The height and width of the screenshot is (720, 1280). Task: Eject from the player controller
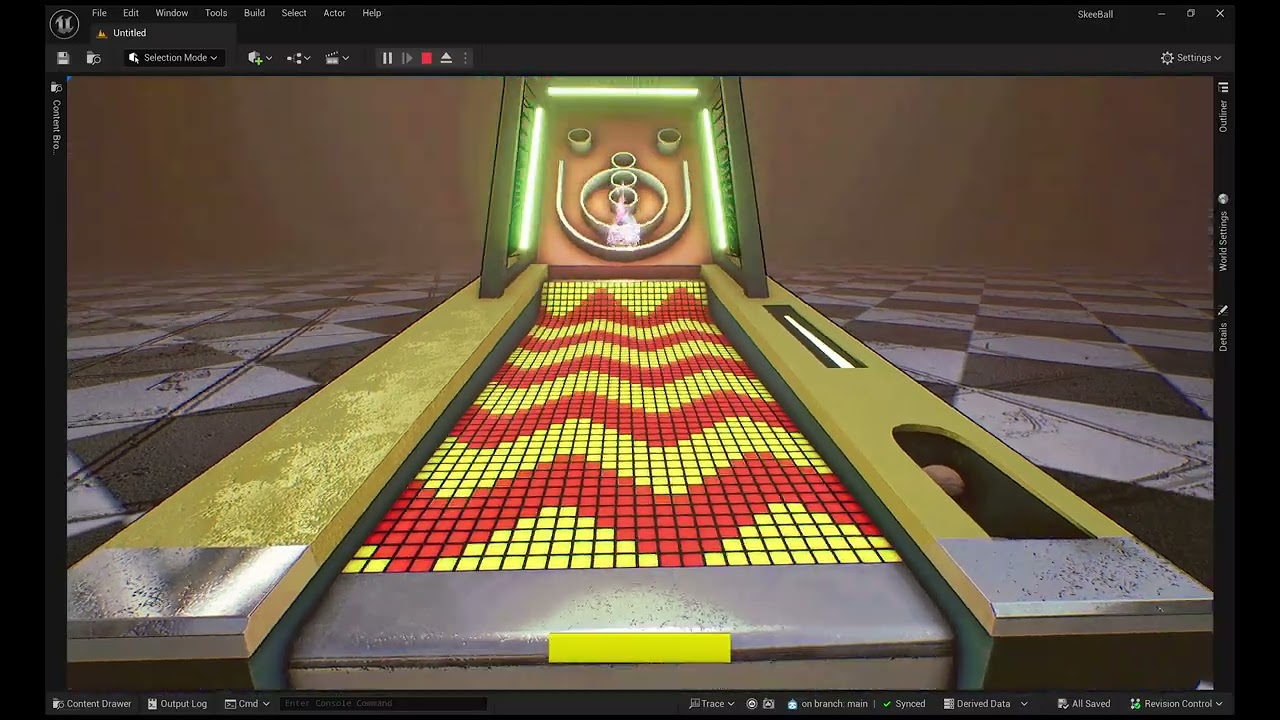click(446, 58)
